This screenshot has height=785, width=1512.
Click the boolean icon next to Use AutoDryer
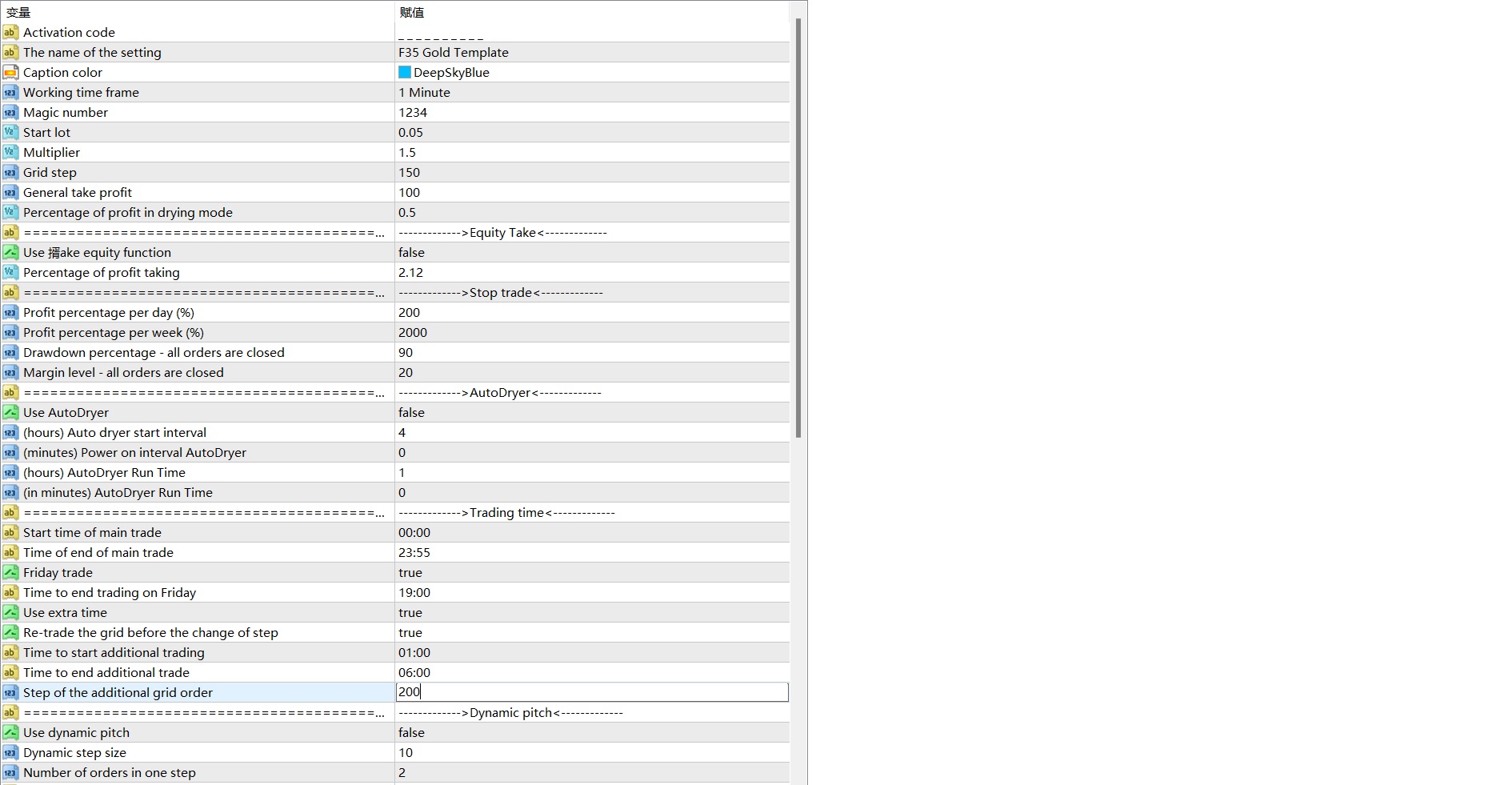click(10, 412)
